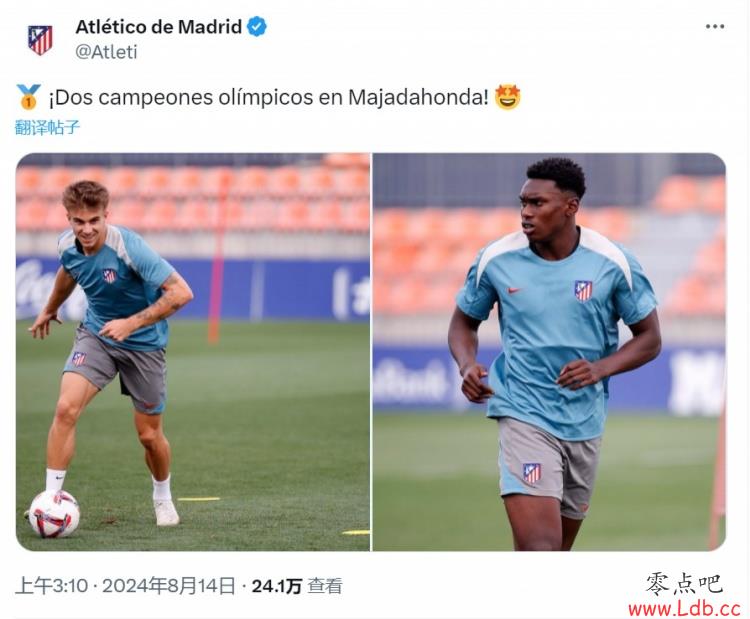The width and height of the screenshot is (750, 619).
Task: Click the soccer ball in left photo
Action: [54, 514]
